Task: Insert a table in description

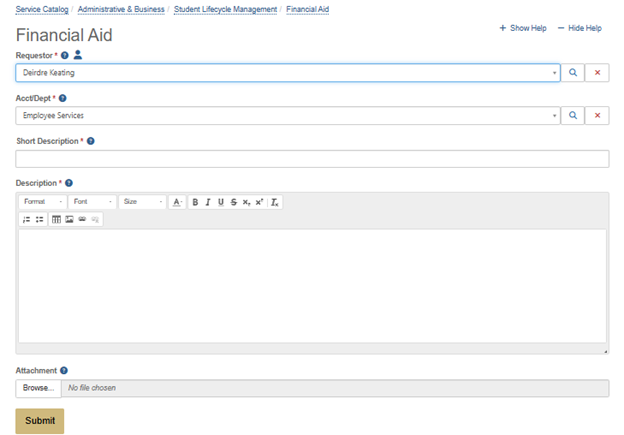Action: click(x=57, y=219)
